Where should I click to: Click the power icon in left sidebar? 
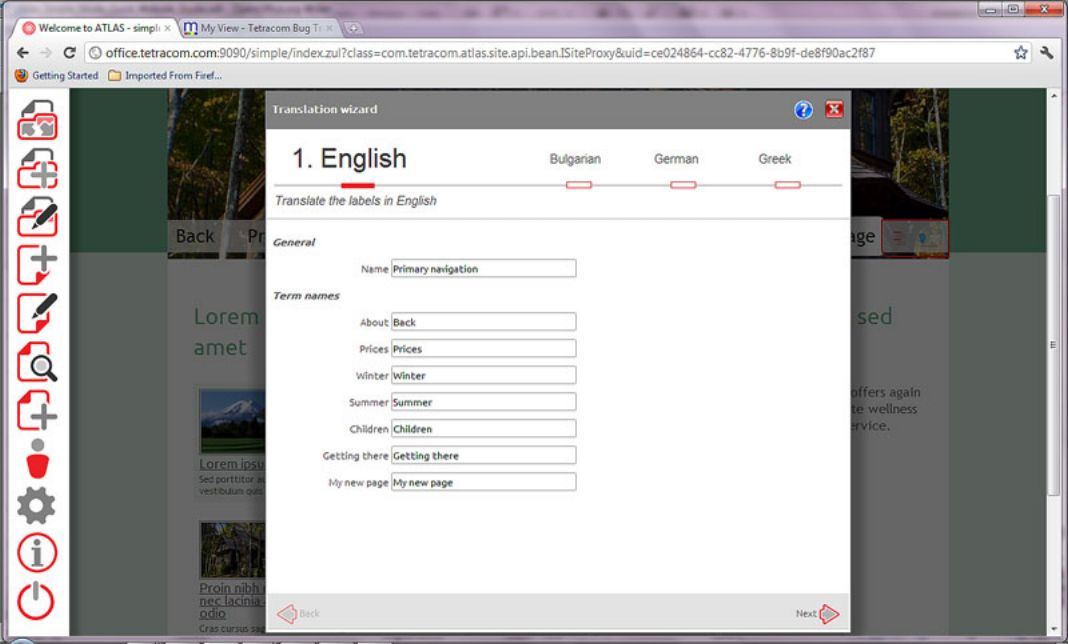point(37,601)
